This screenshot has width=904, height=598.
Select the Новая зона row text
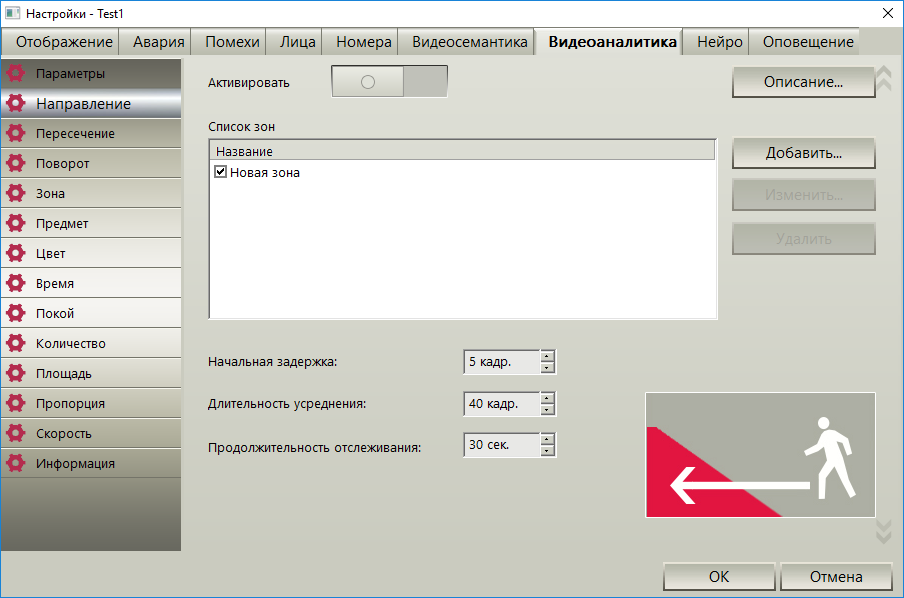pos(265,172)
